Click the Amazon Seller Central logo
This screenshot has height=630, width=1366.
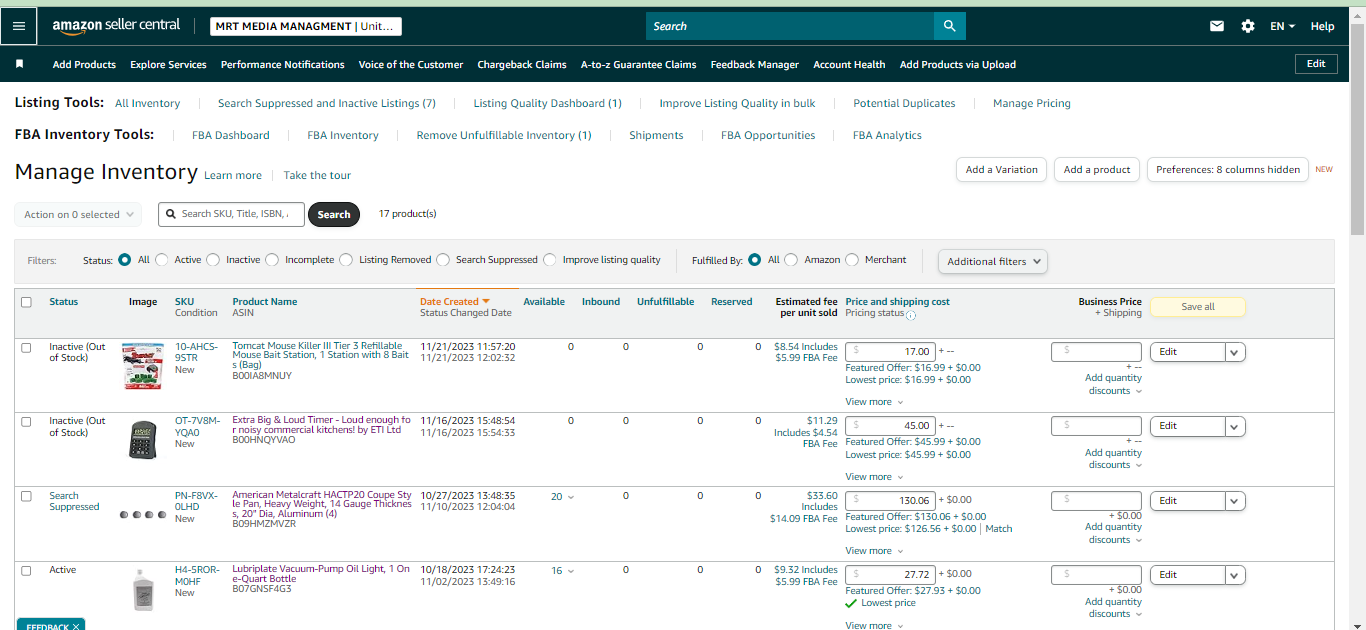(116, 26)
